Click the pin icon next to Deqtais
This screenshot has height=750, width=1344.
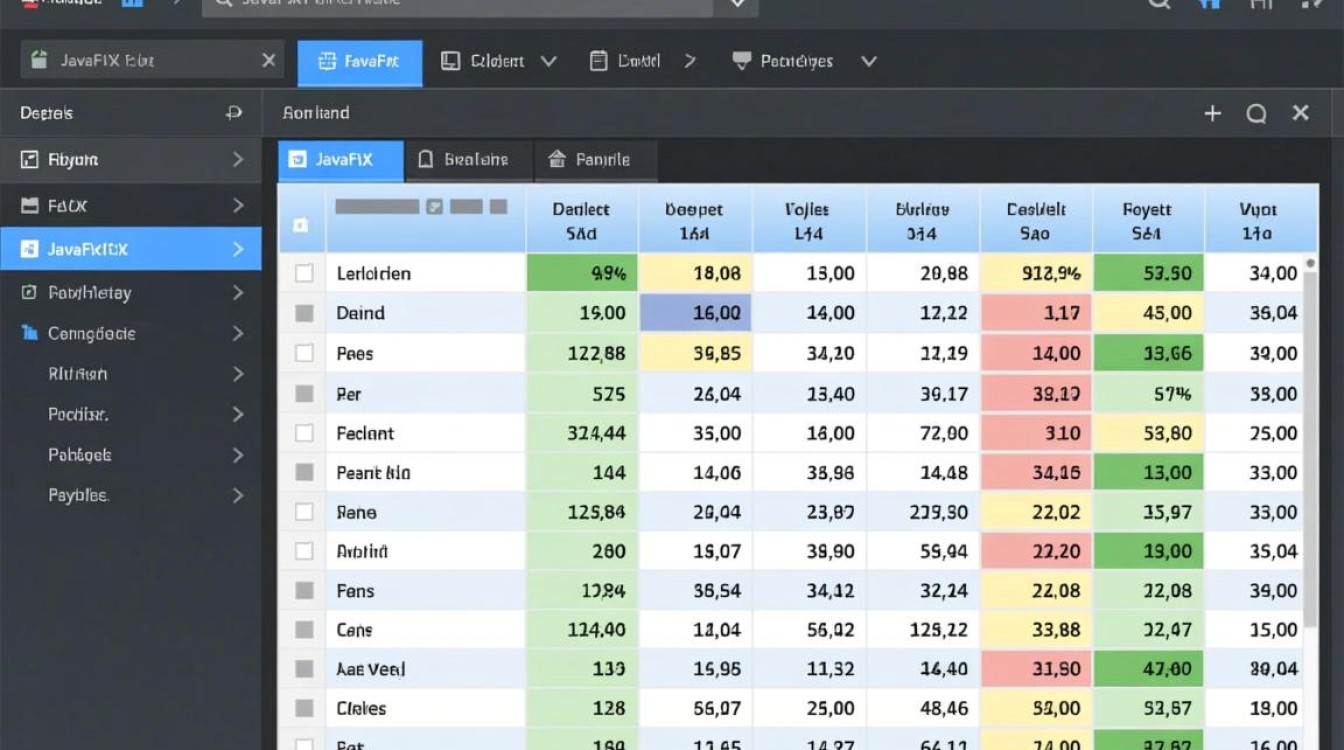click(234, 113)
